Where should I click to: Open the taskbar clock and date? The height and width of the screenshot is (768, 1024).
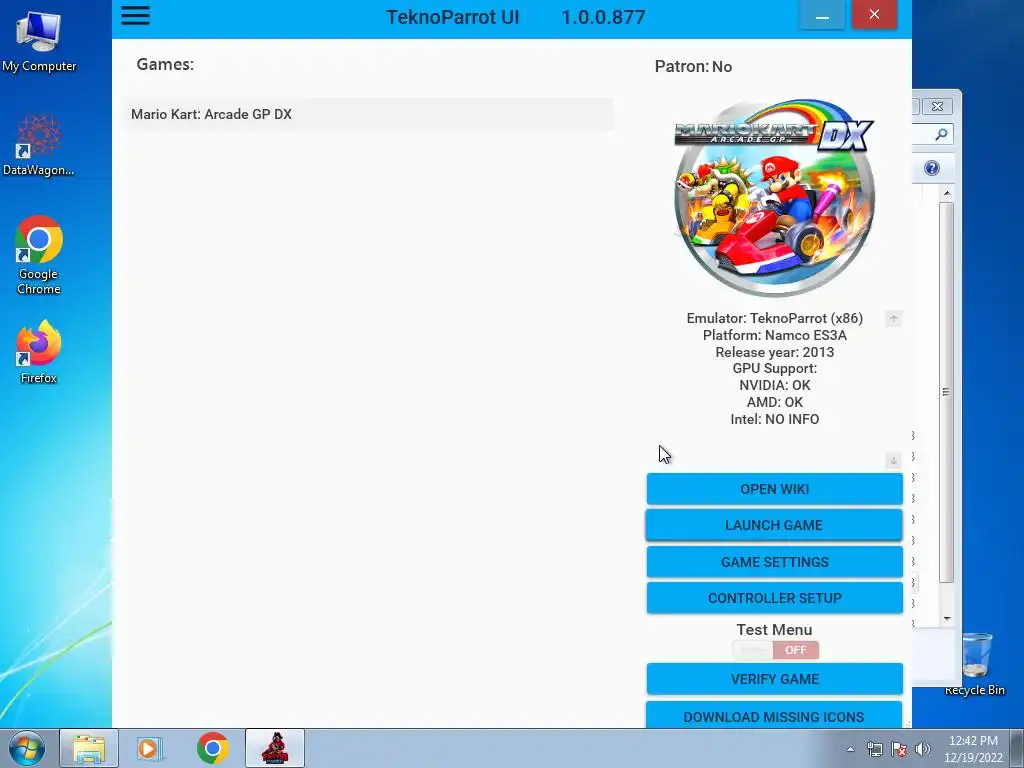(973, 749)
